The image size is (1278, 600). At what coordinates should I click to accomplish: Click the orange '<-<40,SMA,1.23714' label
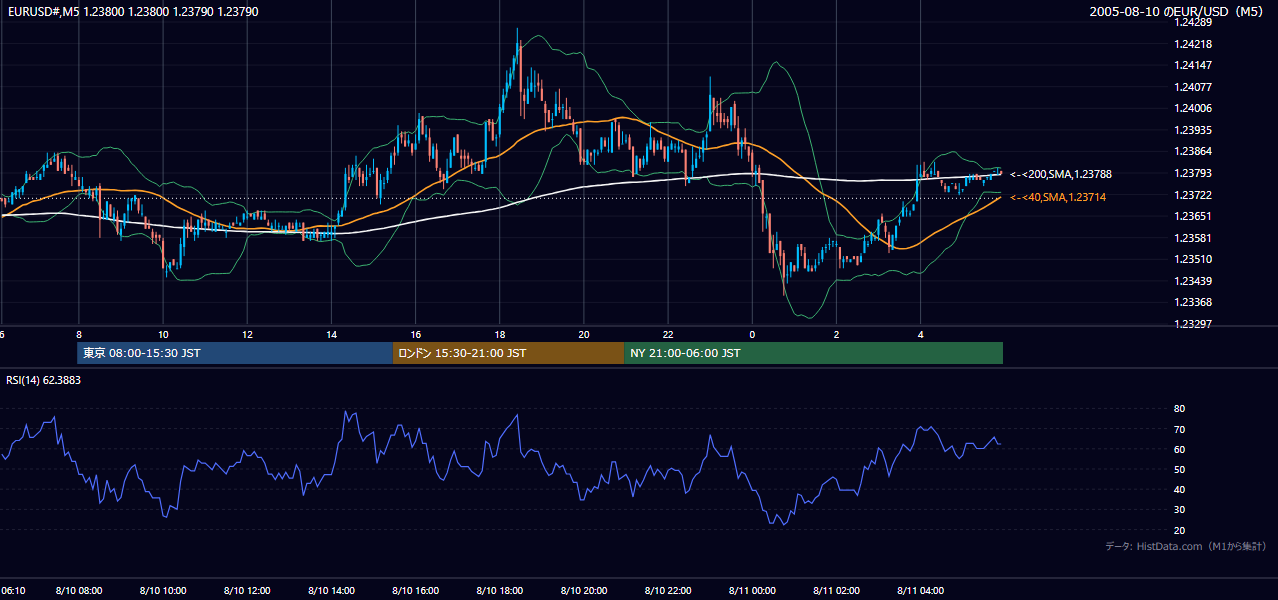[x=1058, y=198]
